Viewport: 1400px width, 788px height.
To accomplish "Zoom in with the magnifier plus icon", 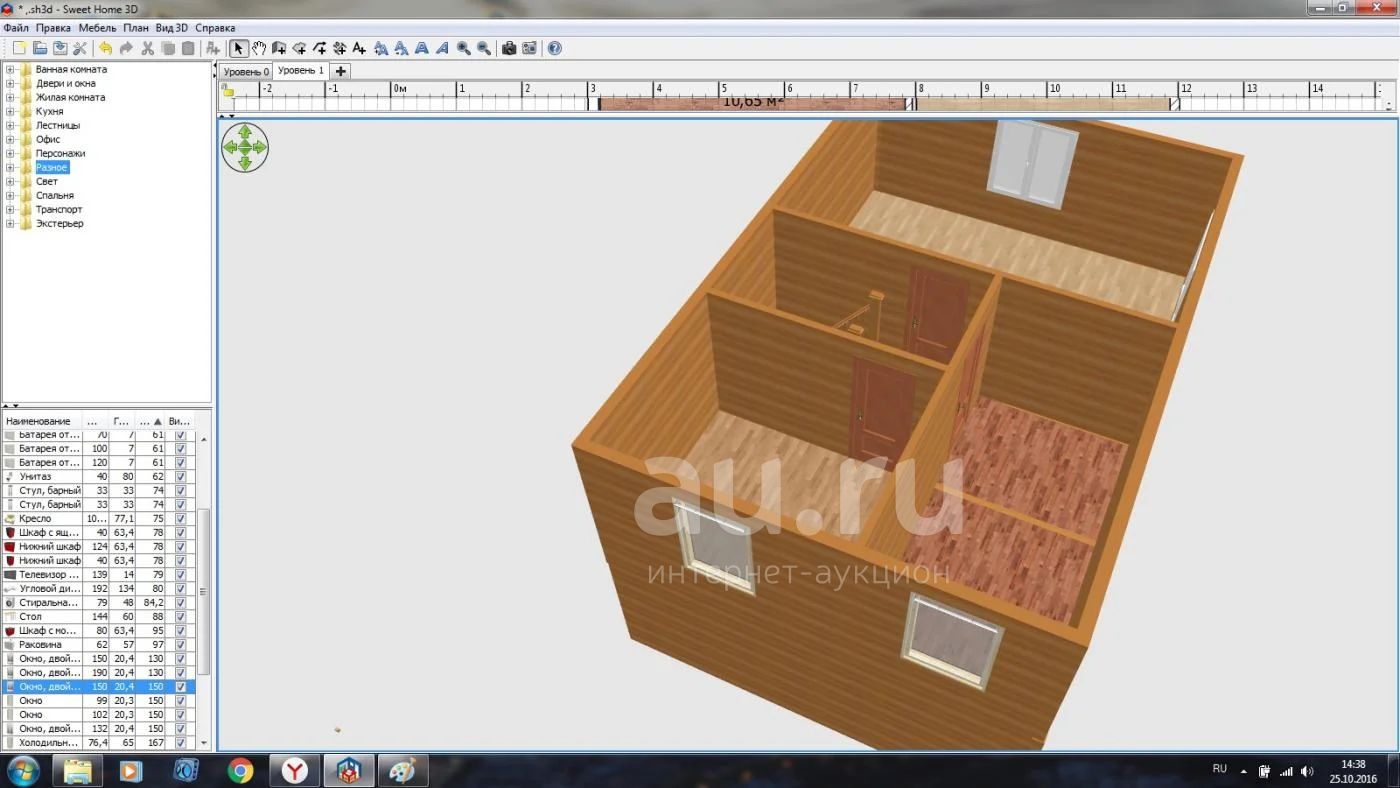I will point(464,48).
